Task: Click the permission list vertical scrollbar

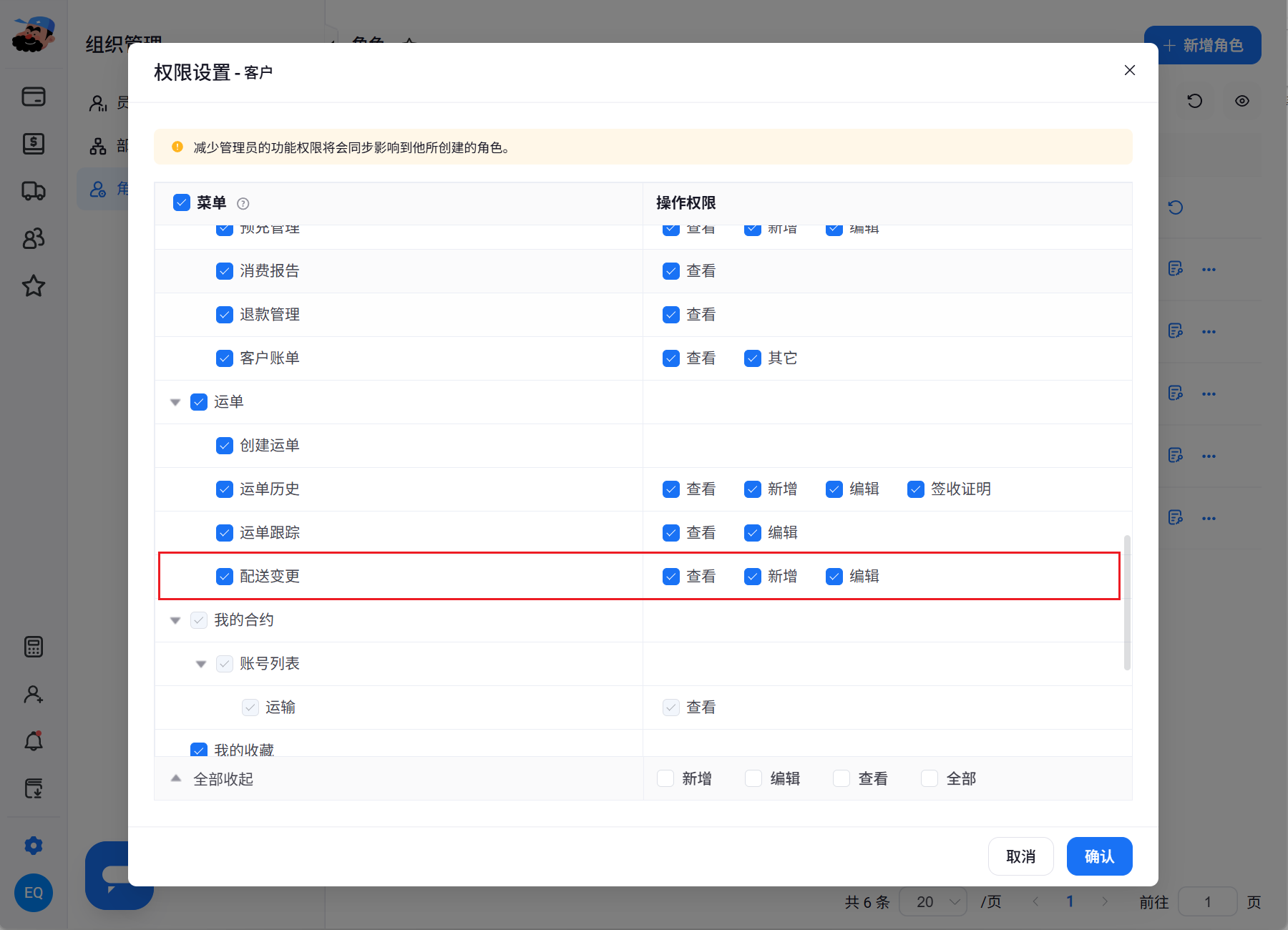Action: 1127,602
